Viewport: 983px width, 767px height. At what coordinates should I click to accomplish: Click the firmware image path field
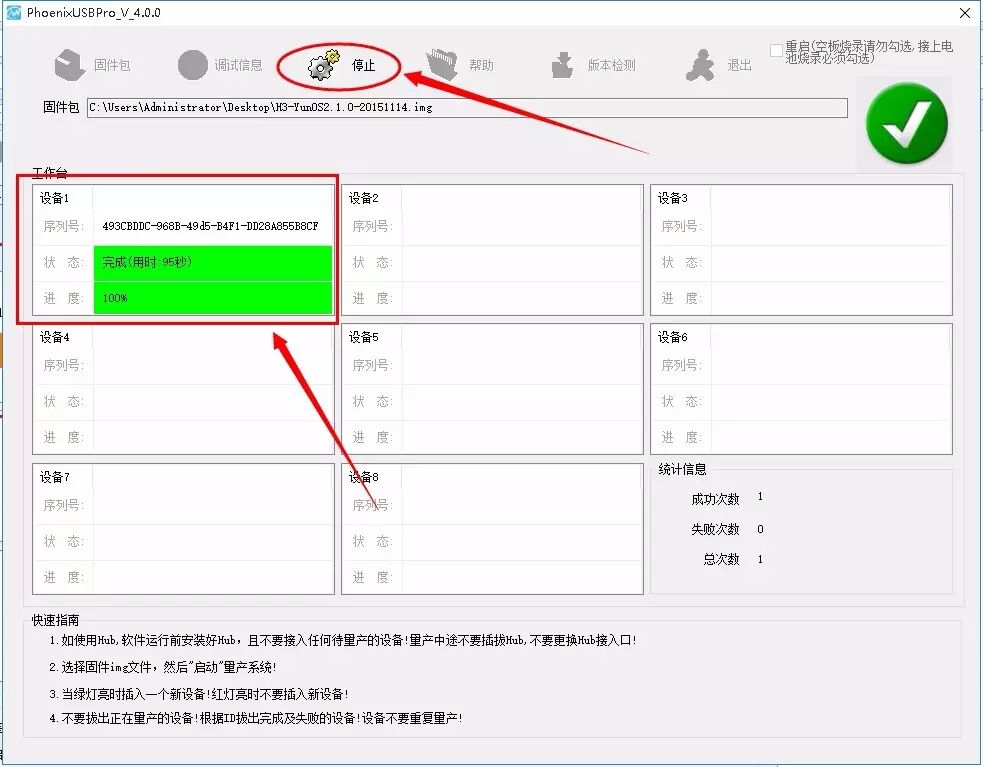466,108
